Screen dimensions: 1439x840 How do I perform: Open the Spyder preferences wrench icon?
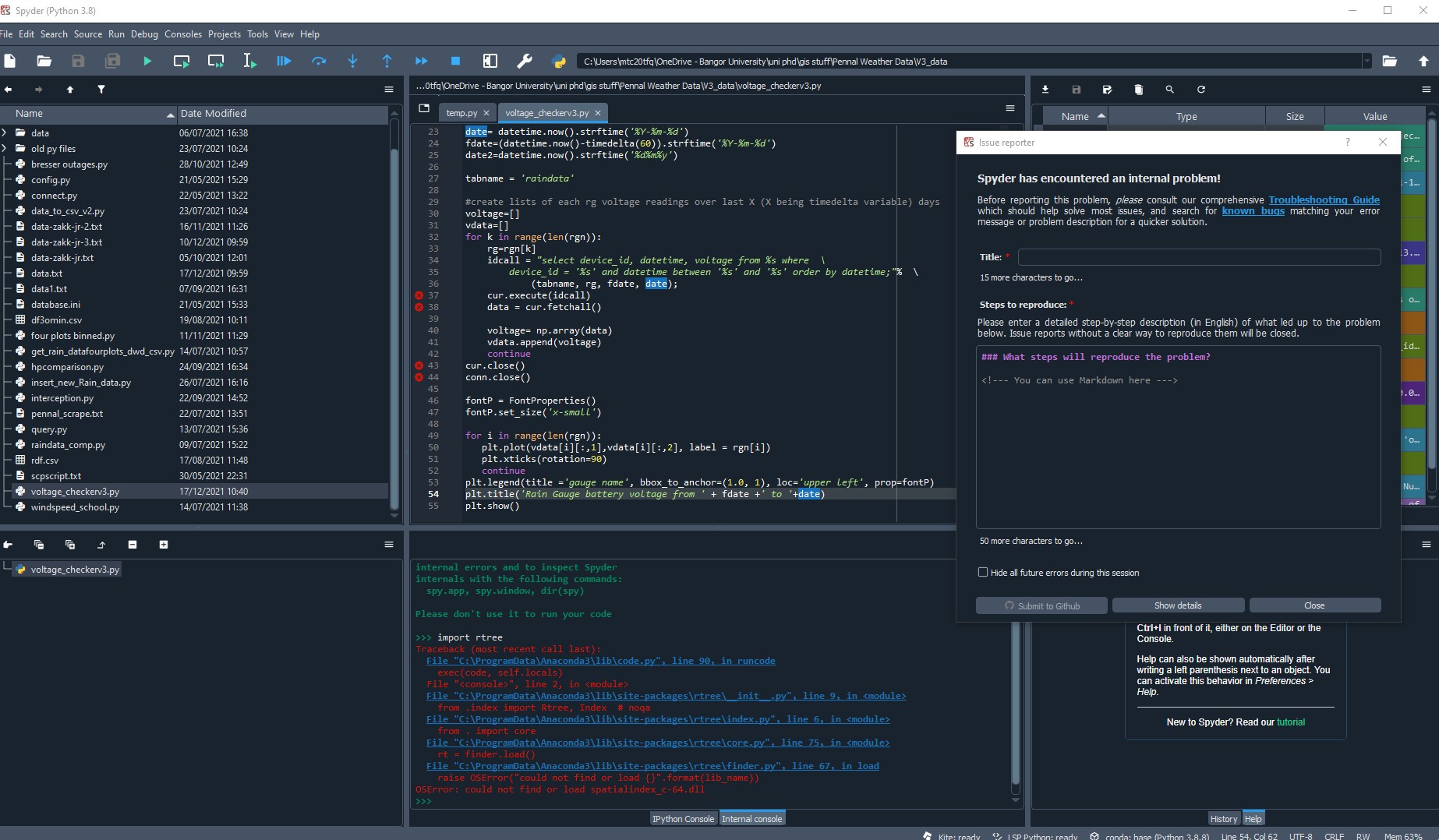525,61
